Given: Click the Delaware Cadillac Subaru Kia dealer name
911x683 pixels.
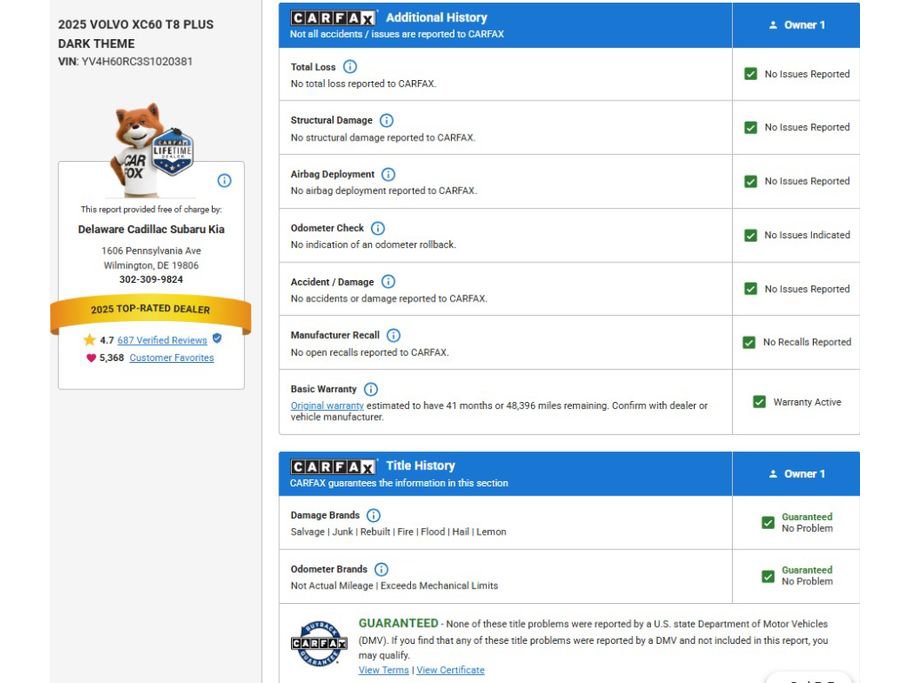Looking at the screenshot, I should pos(151,229).
